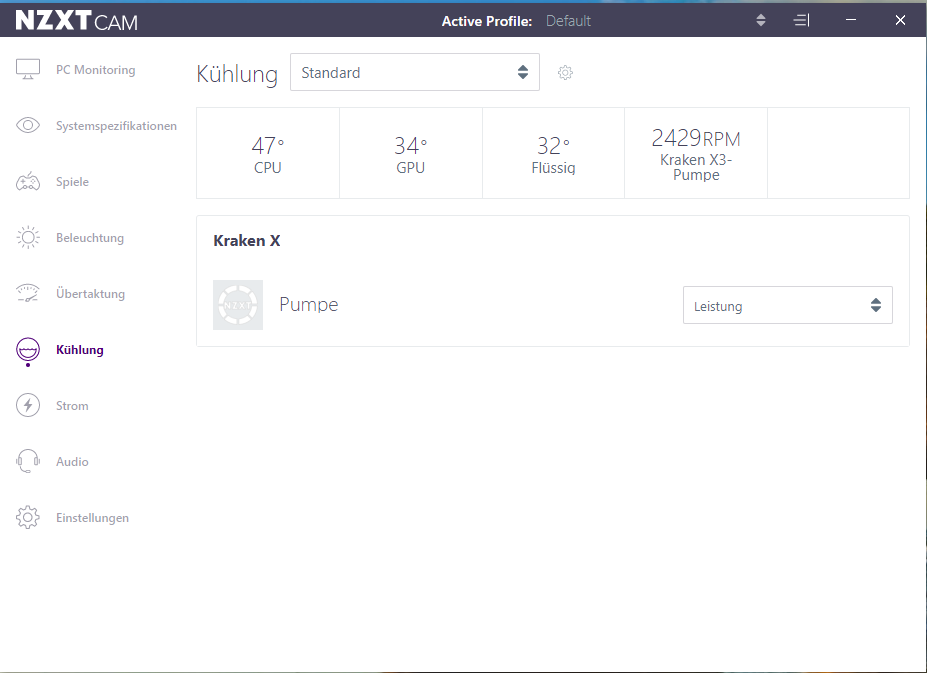The image size is (927, 673).
Task: Click the Übertaktung gauge icon
Action: coord(28,293)
